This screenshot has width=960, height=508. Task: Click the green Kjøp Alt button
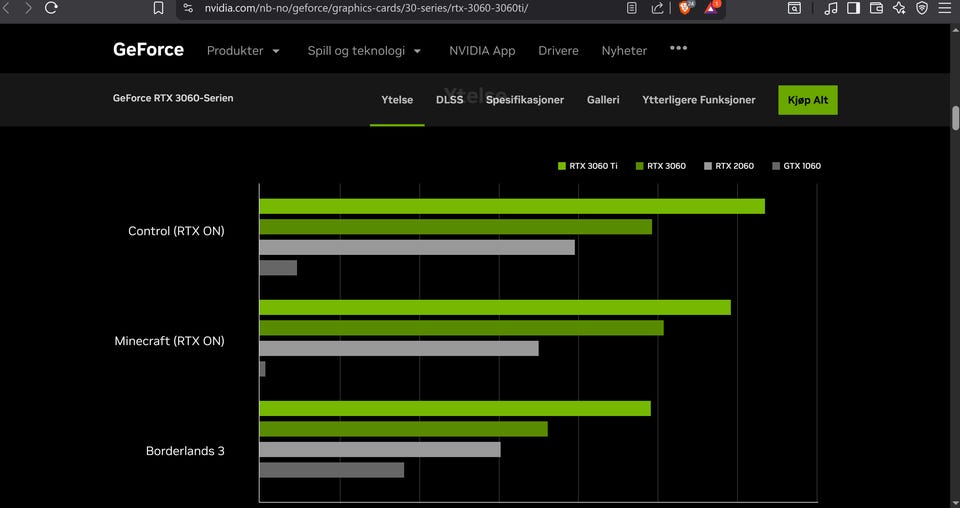(807, 100)
